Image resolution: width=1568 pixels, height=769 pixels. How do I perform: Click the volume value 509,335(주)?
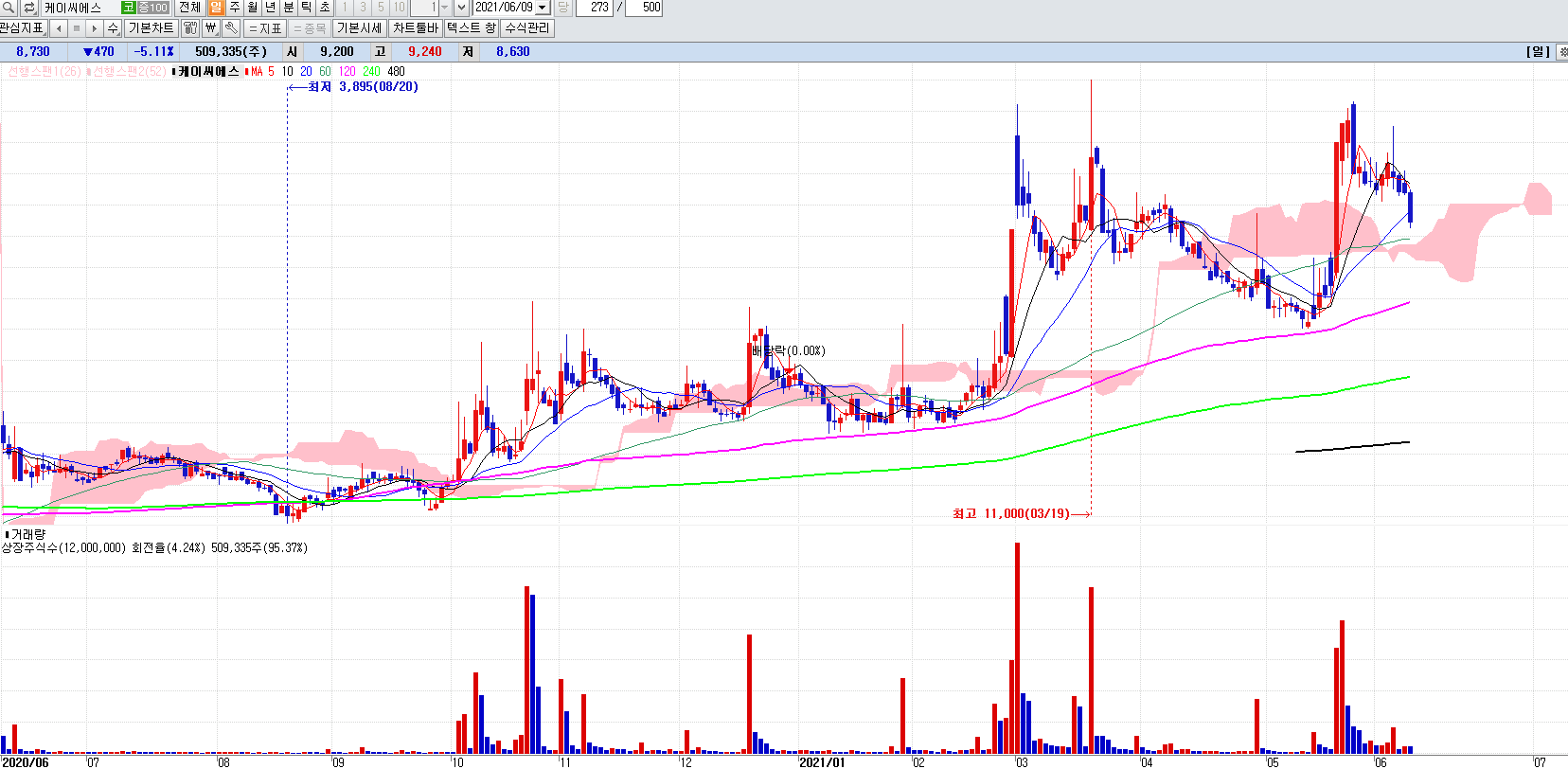231,52
